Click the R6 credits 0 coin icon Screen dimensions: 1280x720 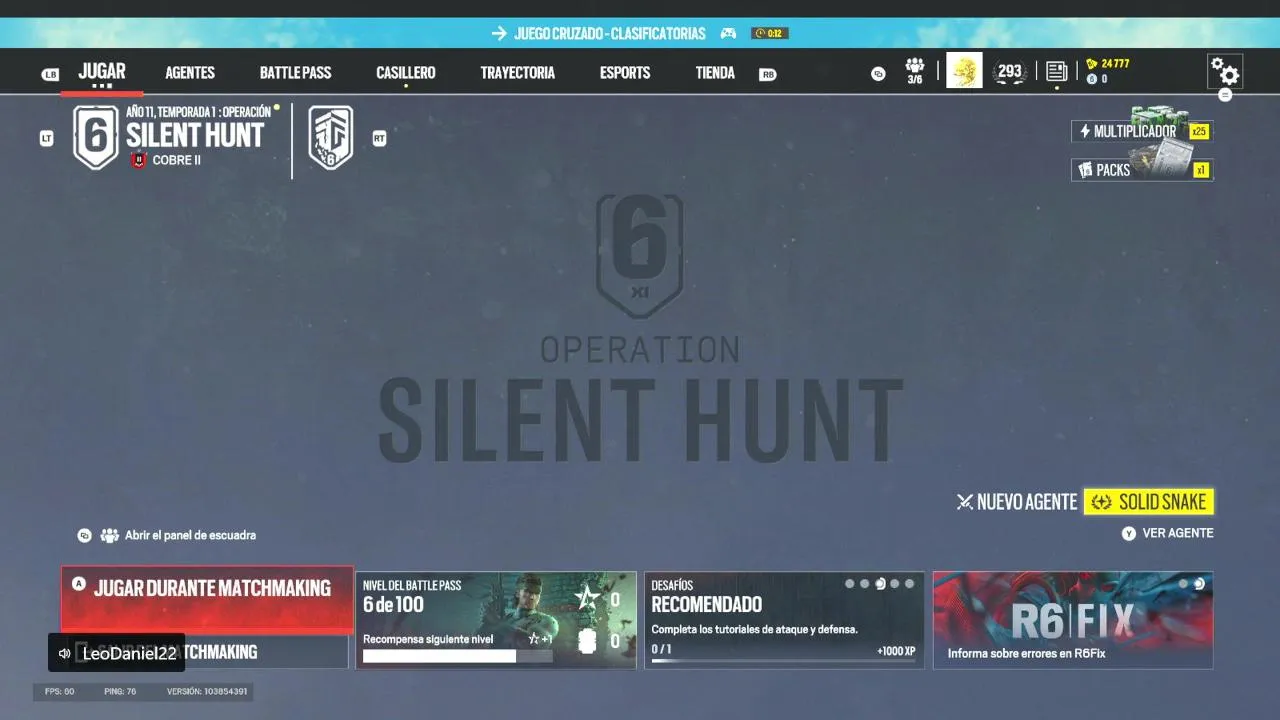pyautogui.click(x=1092, y=79)
